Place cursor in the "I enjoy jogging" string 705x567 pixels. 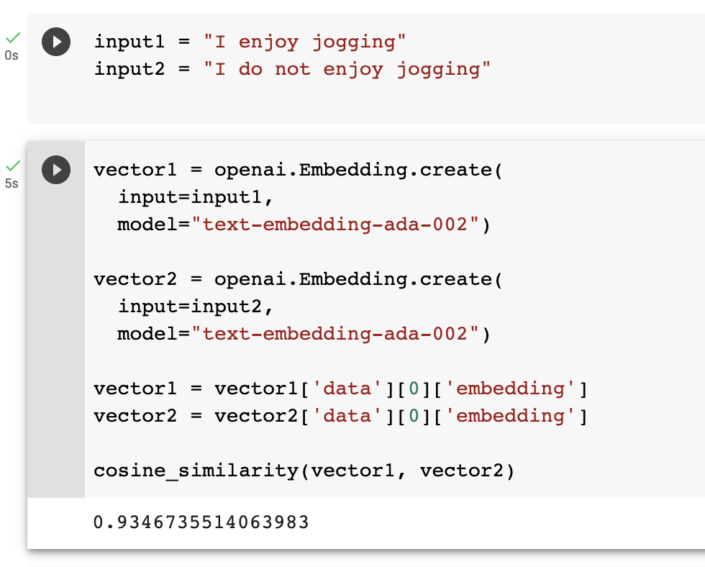point(305,42)
